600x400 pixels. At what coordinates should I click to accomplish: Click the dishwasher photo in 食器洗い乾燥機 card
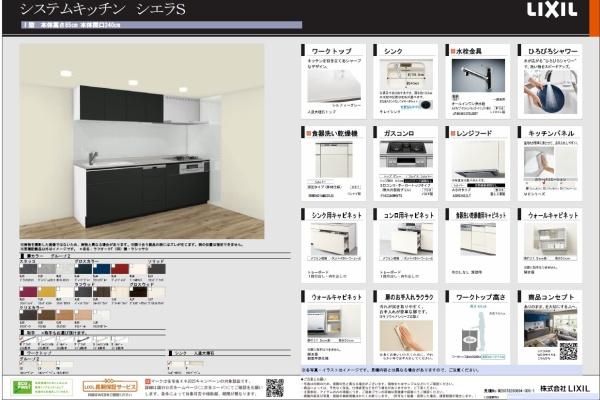click(334, 160)
